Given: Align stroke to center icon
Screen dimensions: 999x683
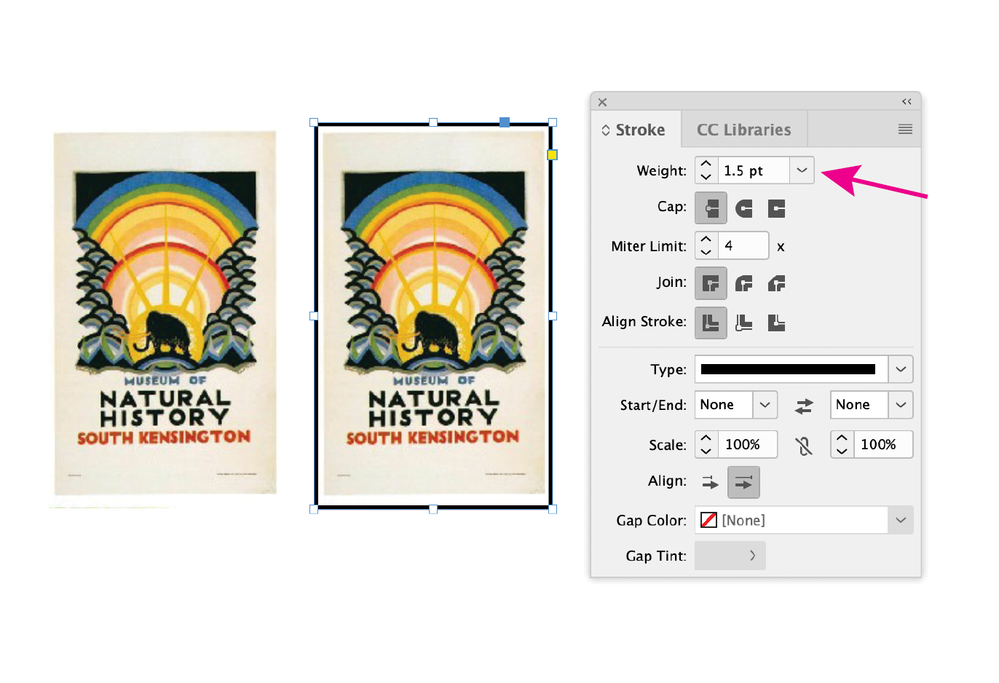Looking at the screenshot, I should pos(710,323).
